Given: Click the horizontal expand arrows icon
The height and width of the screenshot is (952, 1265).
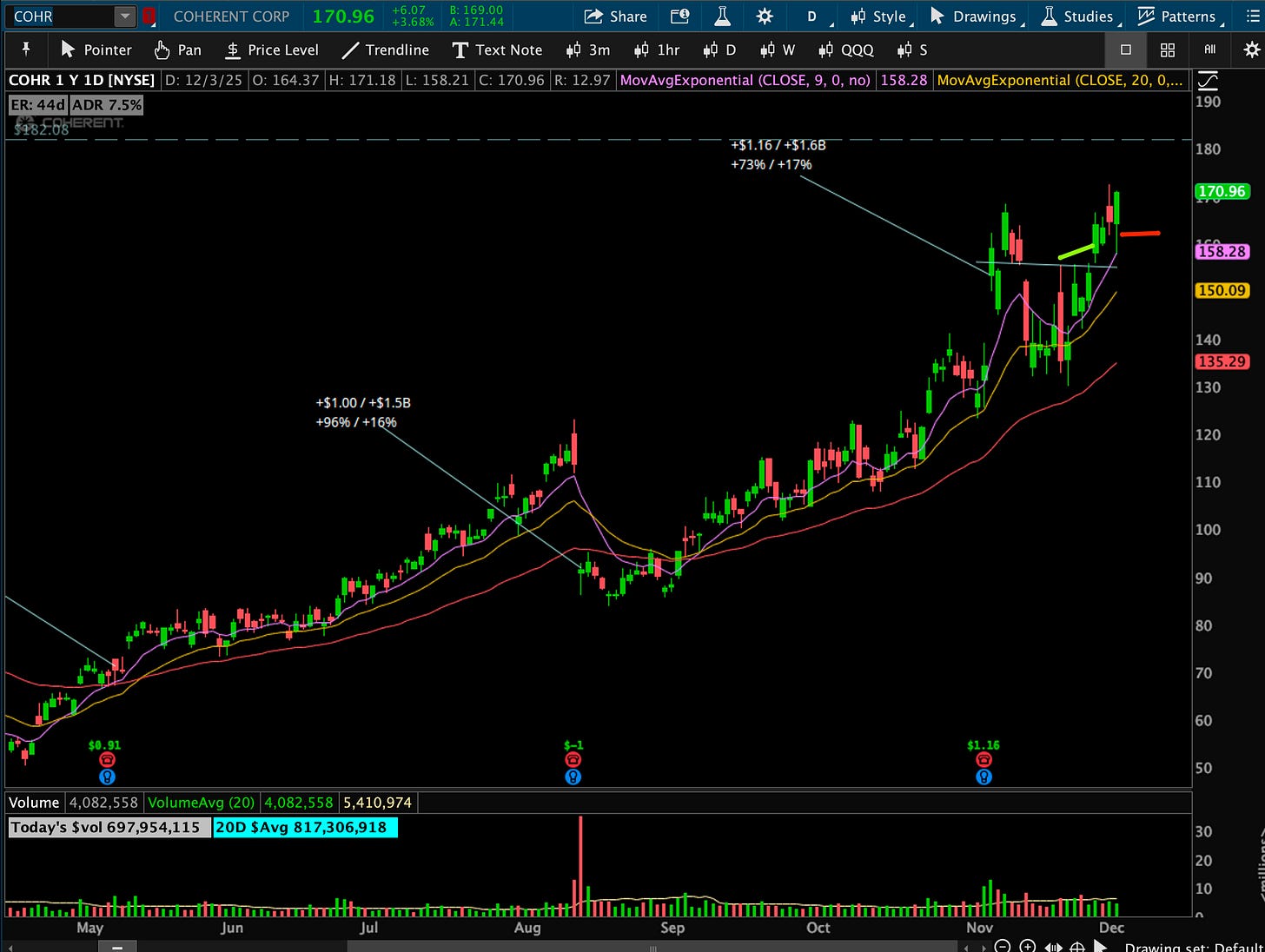Looking at the screenshot, I should [x=1052, y=947].
